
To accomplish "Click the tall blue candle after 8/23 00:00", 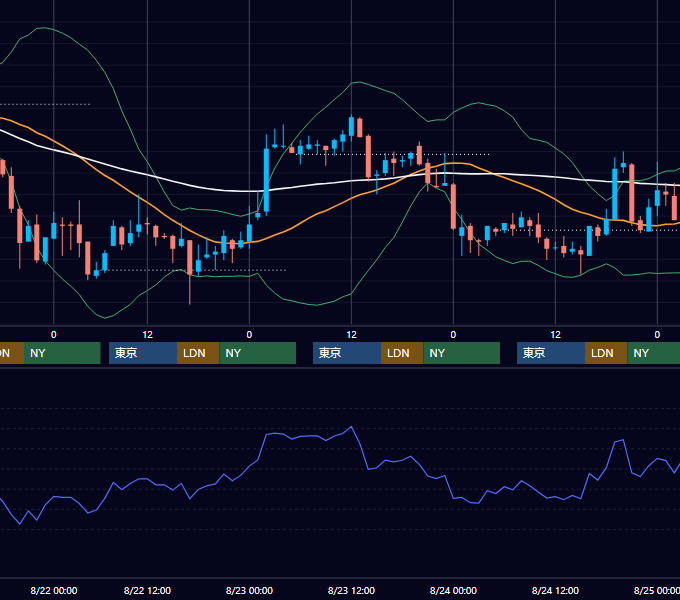I will pyautogui.click(x=266, y=180).
